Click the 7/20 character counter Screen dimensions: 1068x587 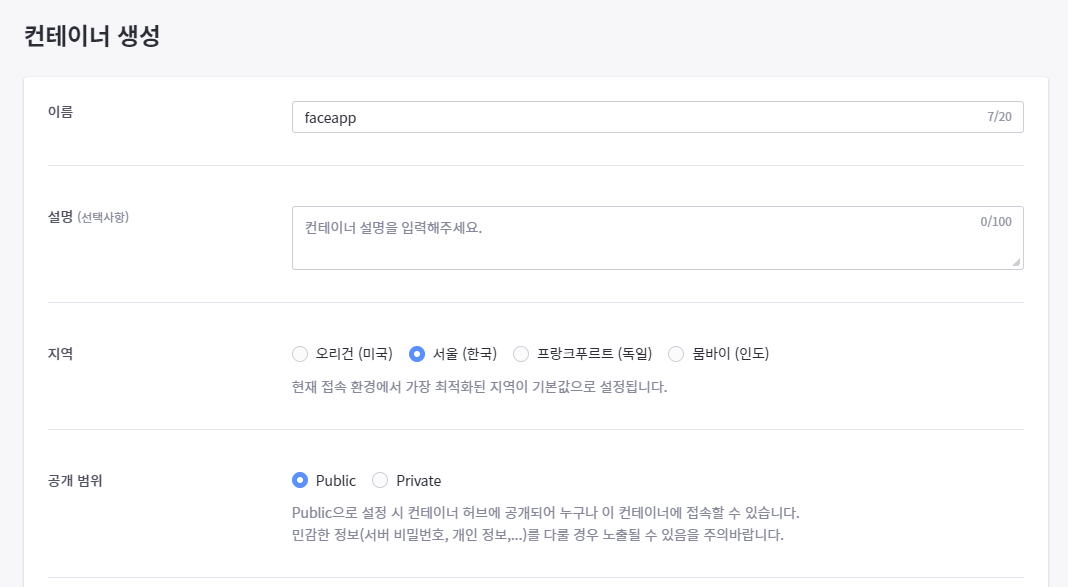(999, 116)
